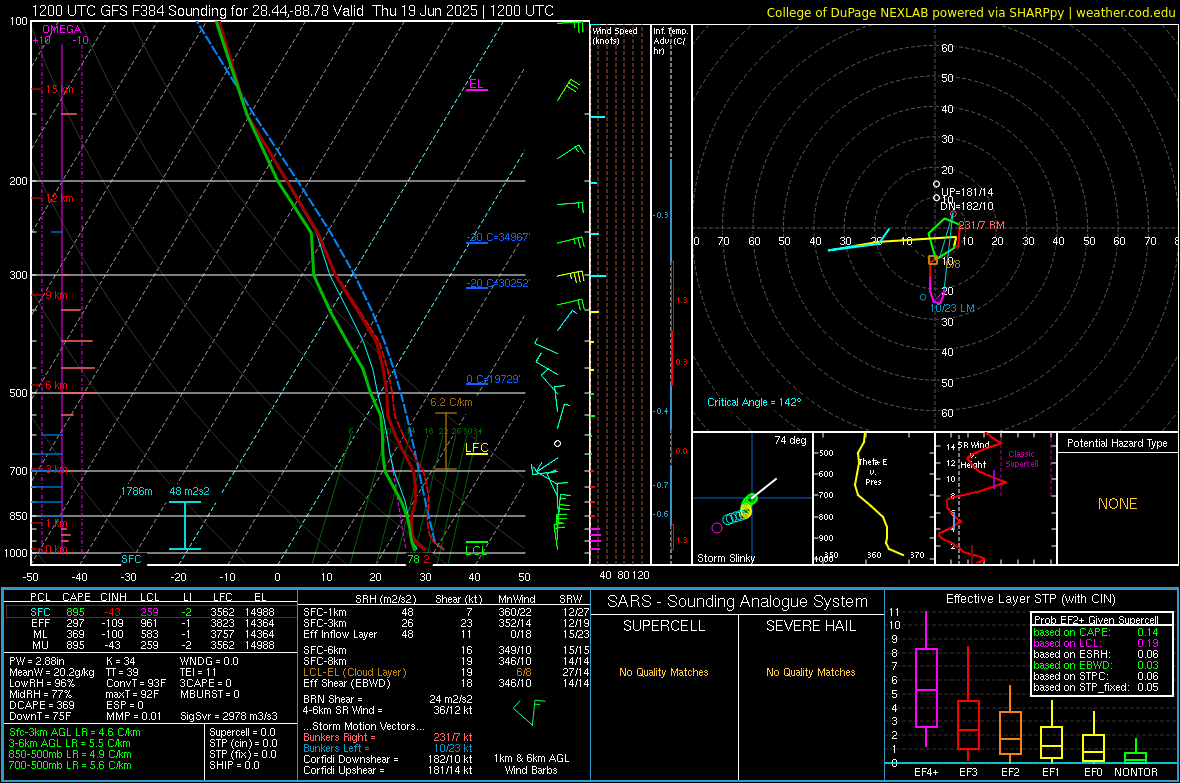The height and width of the screenshot is (783, 1180).
Task: Click the LCL-EL (Cloud Layer) row label
Action: 354,672
